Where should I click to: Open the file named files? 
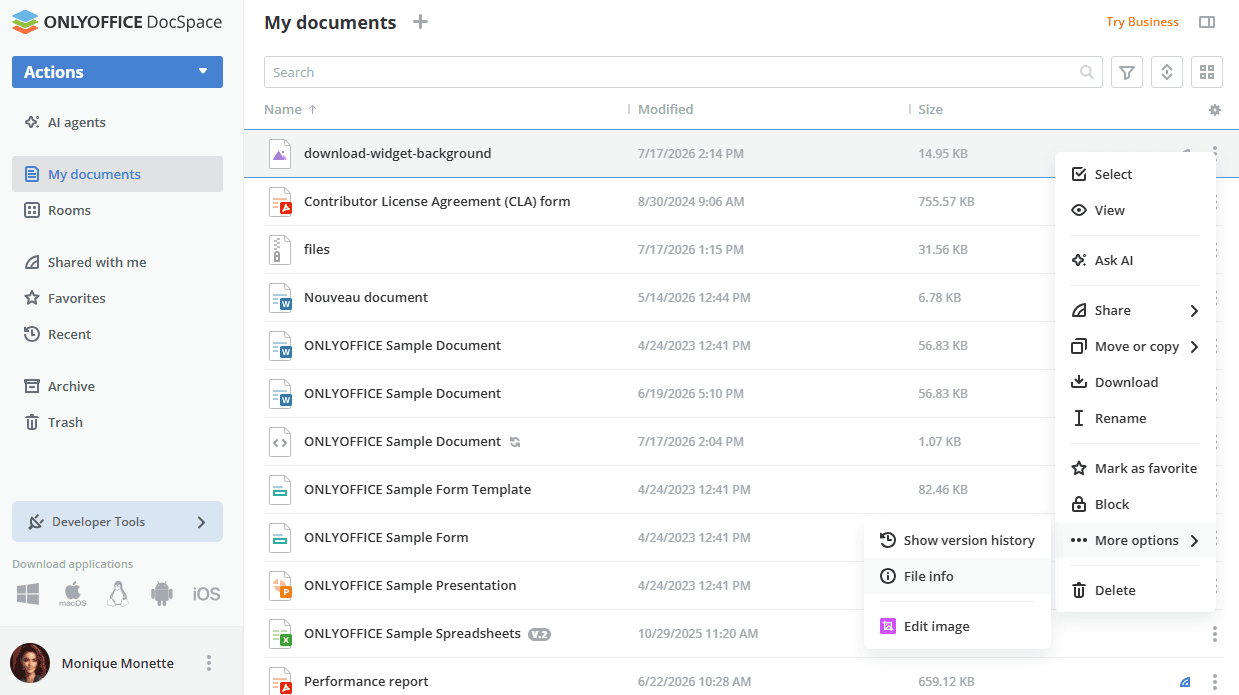[317, 250]
